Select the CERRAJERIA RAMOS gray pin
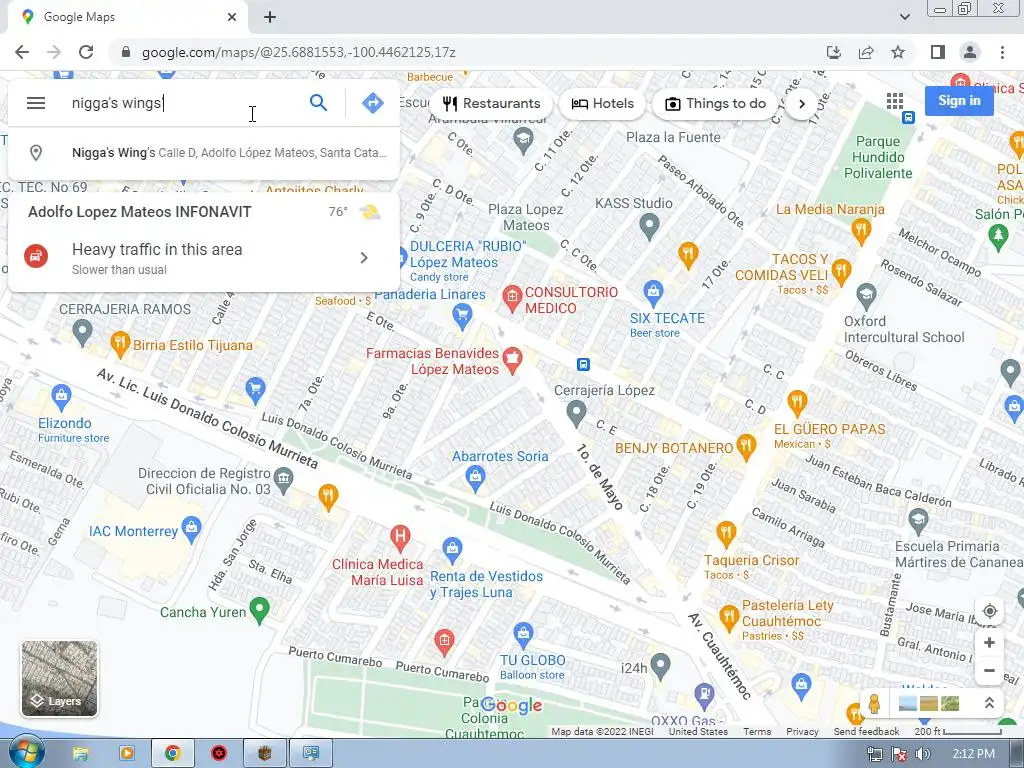The image size is (1024, 768). (82, 332)
